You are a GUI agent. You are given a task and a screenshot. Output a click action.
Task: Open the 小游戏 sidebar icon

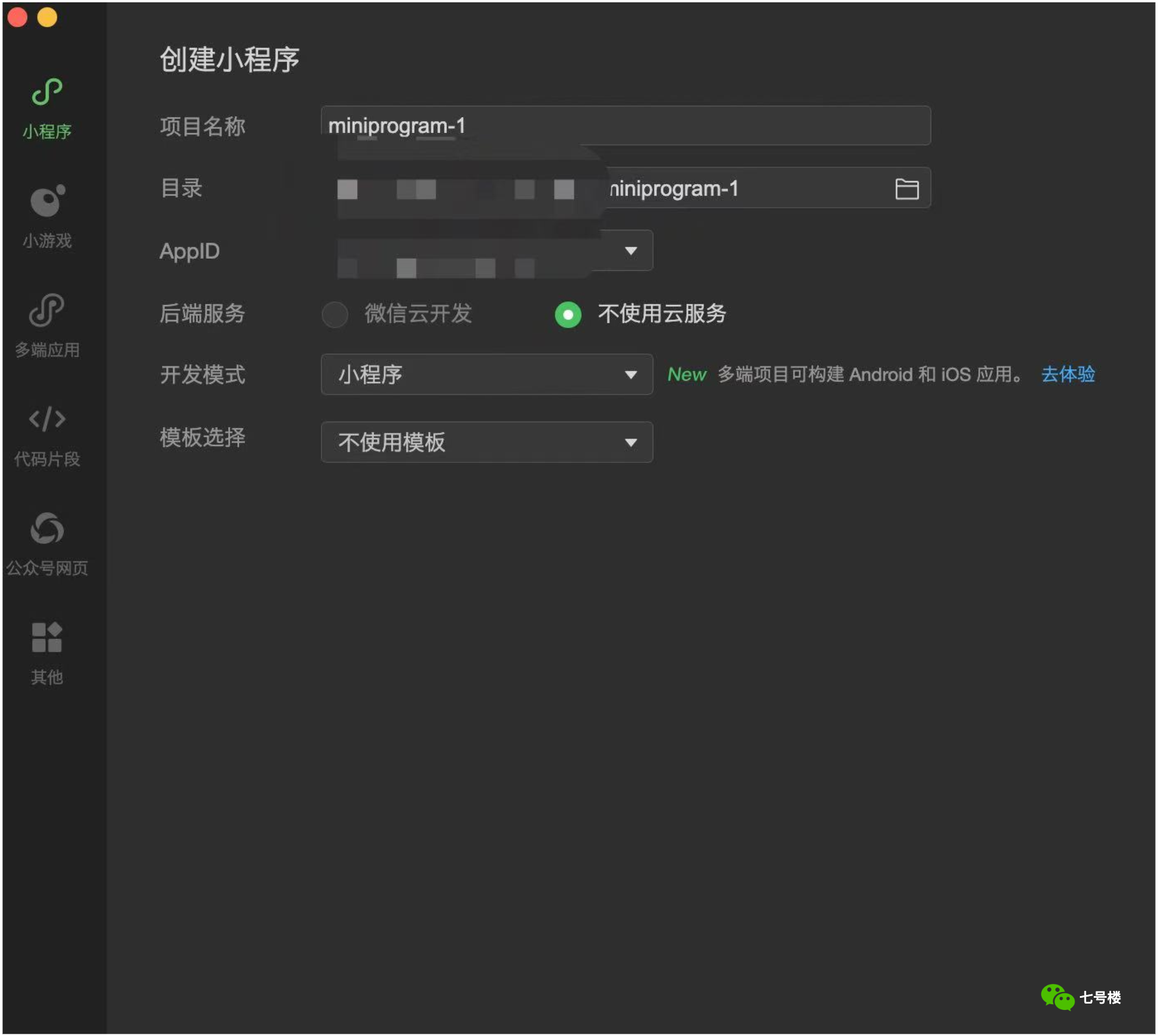coord(47,201)
